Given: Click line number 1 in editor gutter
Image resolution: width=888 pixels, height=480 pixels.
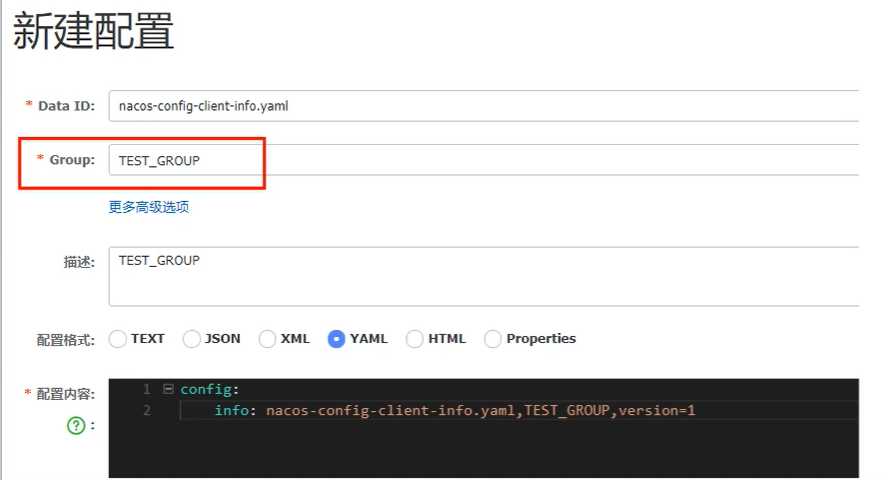Looking at the screenshot, I should pyautogui.click(x=147, y=389).
